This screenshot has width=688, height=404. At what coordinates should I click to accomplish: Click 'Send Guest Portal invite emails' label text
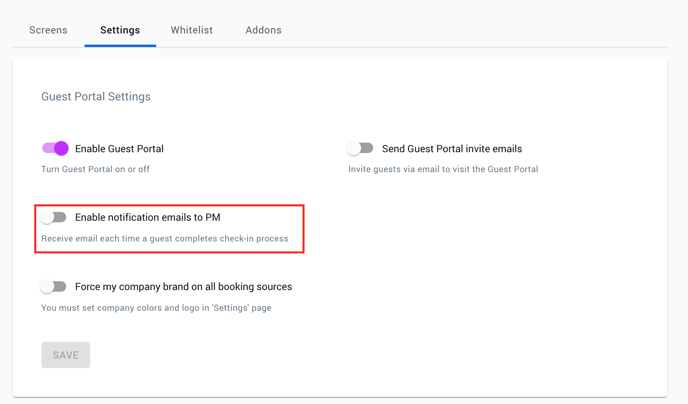(452, 149)
